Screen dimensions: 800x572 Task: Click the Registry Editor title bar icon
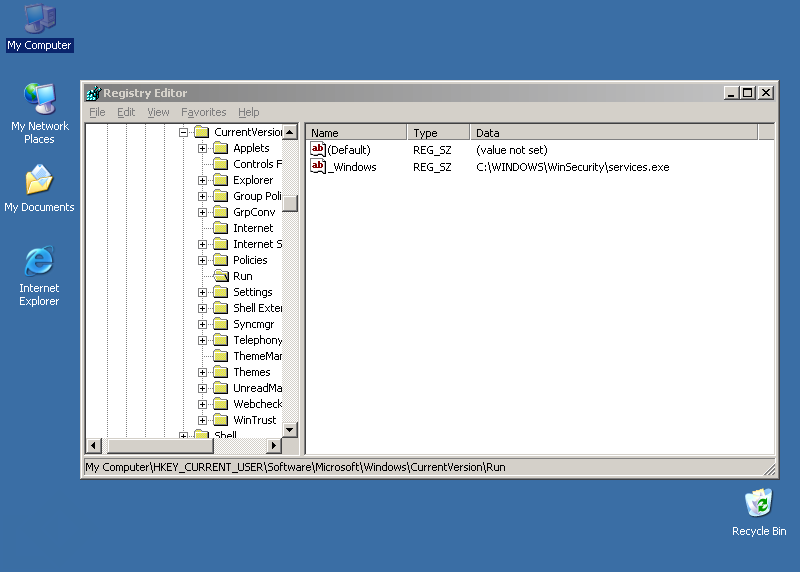click(94, 93)
